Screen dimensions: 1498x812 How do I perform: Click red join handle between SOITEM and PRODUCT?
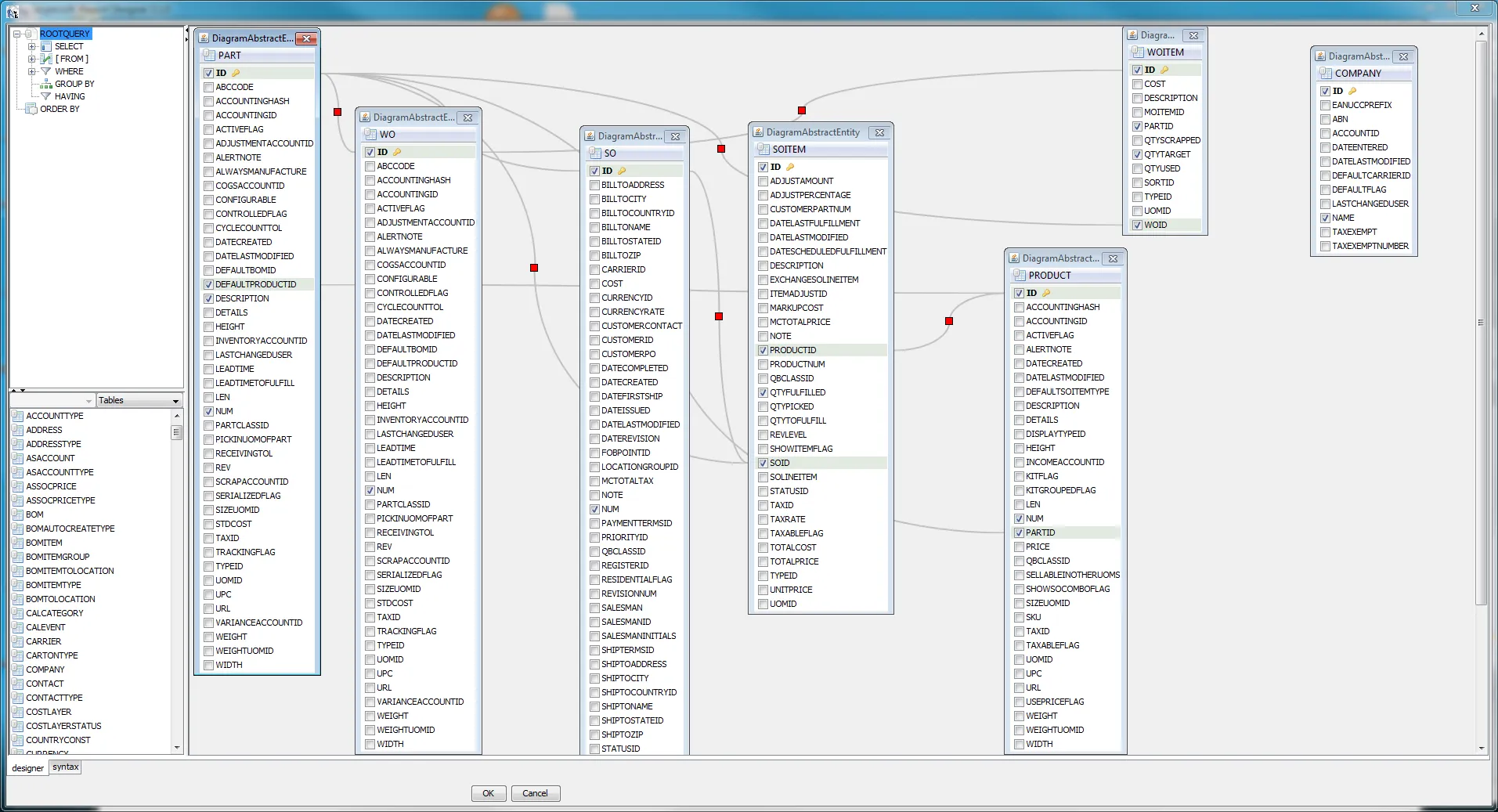(949, 321)
